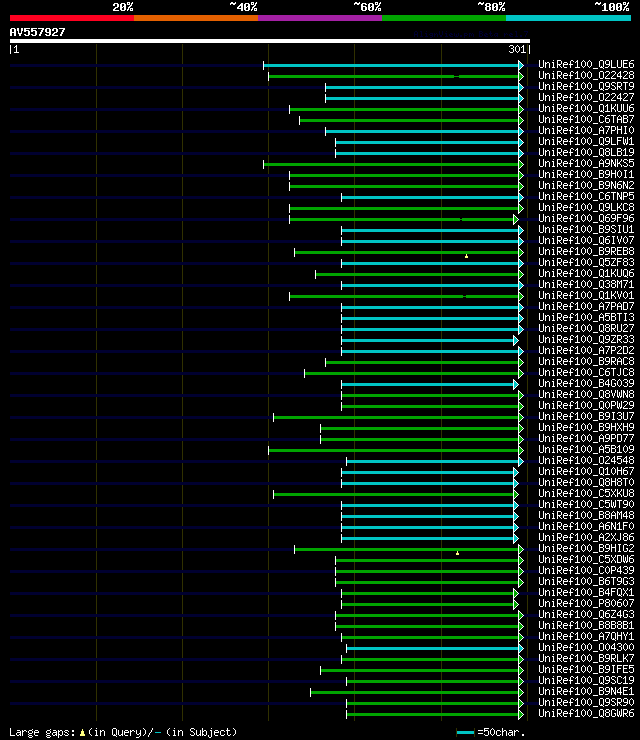Select label UniRef100_C6TJC8
Viewport: 640px width, 740px height.
(x=586, y=372)
